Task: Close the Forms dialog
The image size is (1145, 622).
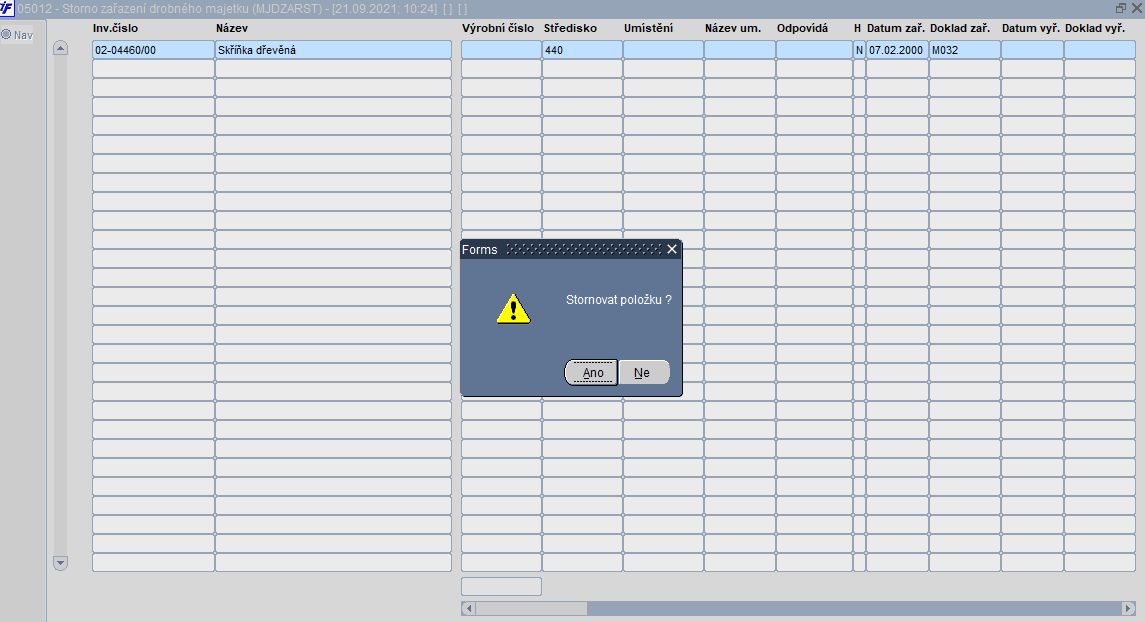Action: click(672, 250)
